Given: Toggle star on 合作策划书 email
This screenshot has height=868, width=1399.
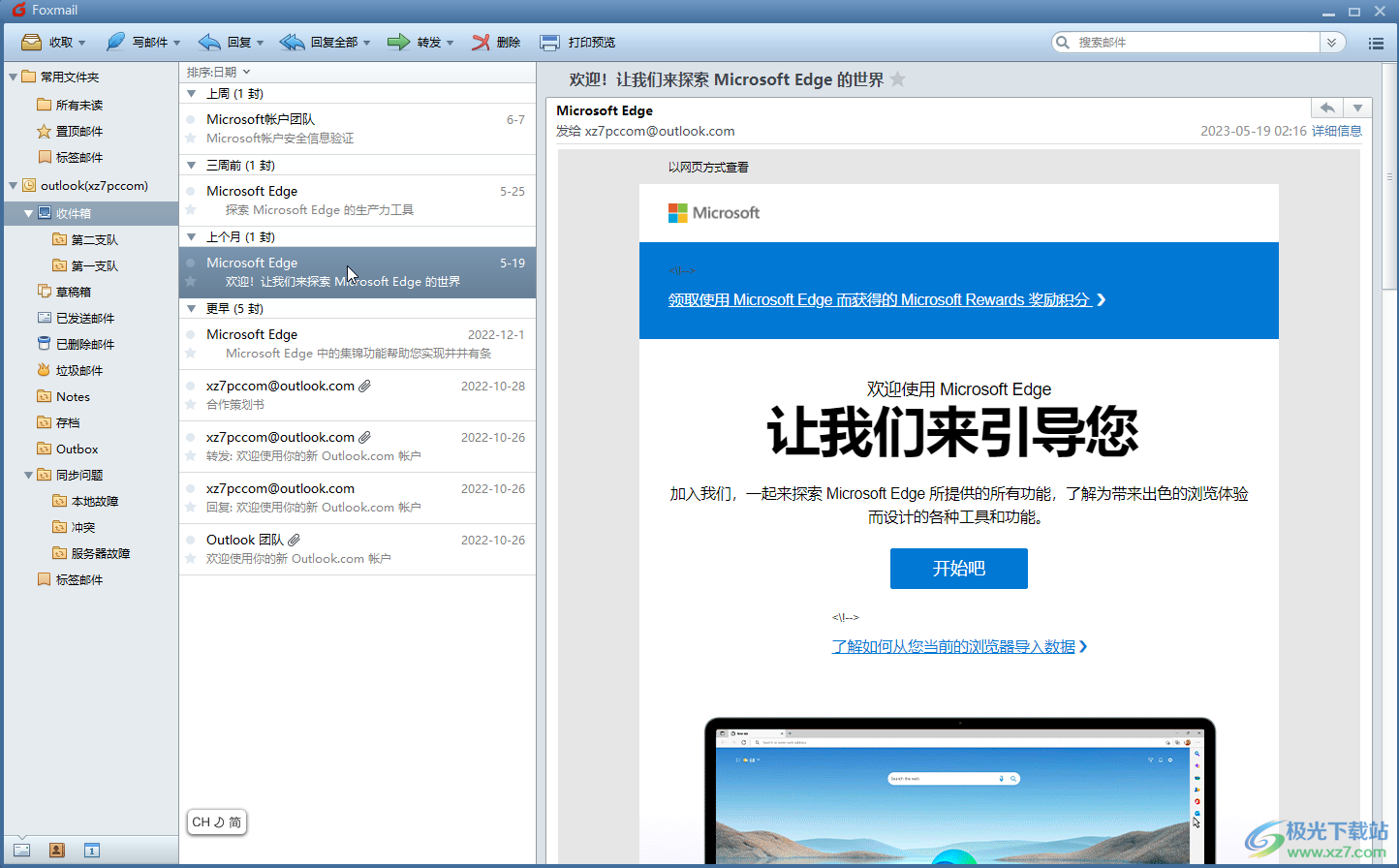Looking at the screenshot, I should click(191, 405).
